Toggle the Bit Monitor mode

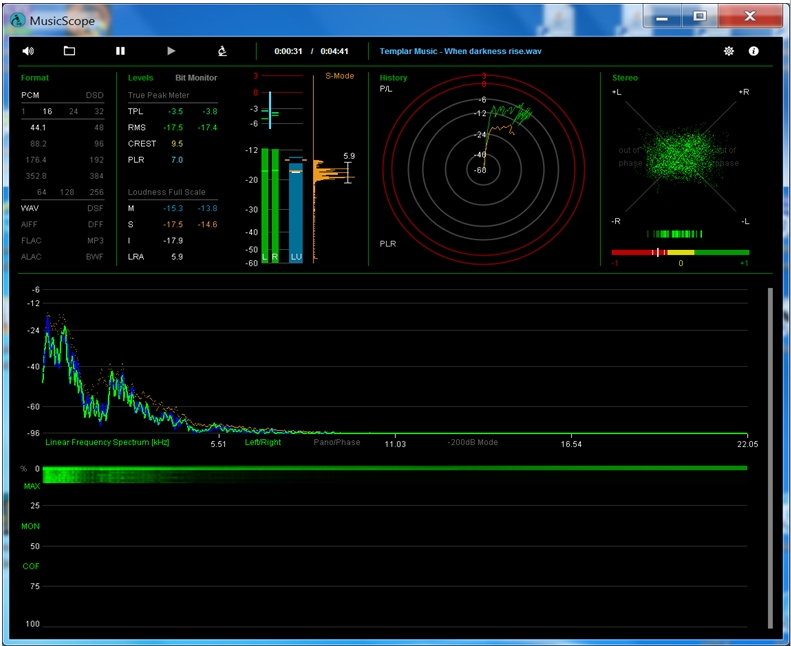[196, 78]
